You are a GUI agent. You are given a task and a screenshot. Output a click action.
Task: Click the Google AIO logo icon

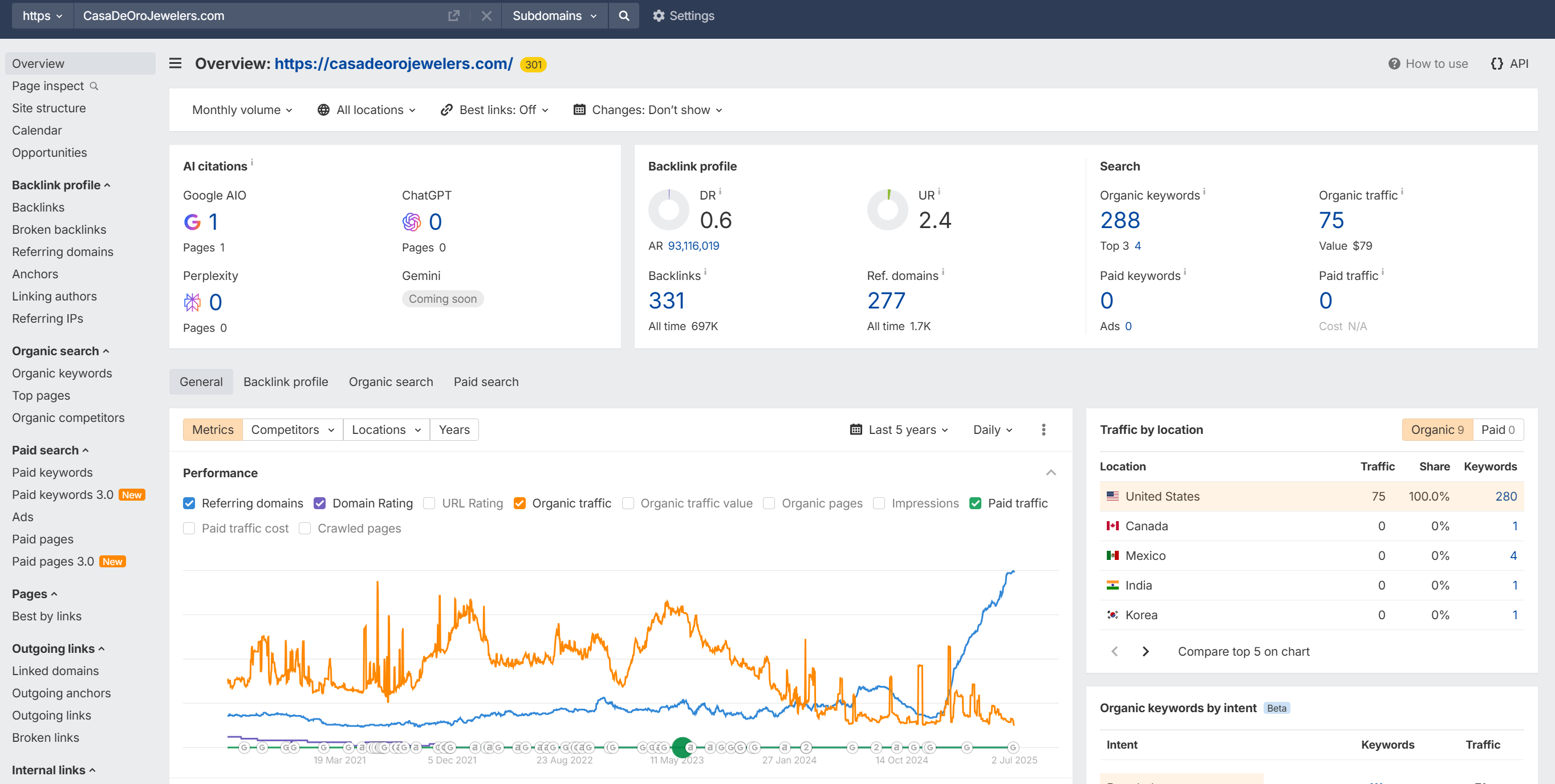[x=192, y=222]
